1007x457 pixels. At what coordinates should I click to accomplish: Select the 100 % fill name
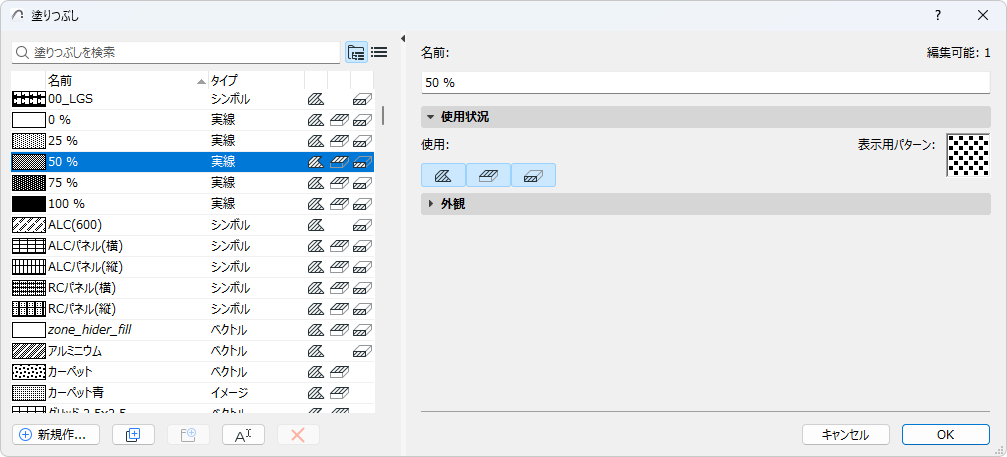click(66, 204)
